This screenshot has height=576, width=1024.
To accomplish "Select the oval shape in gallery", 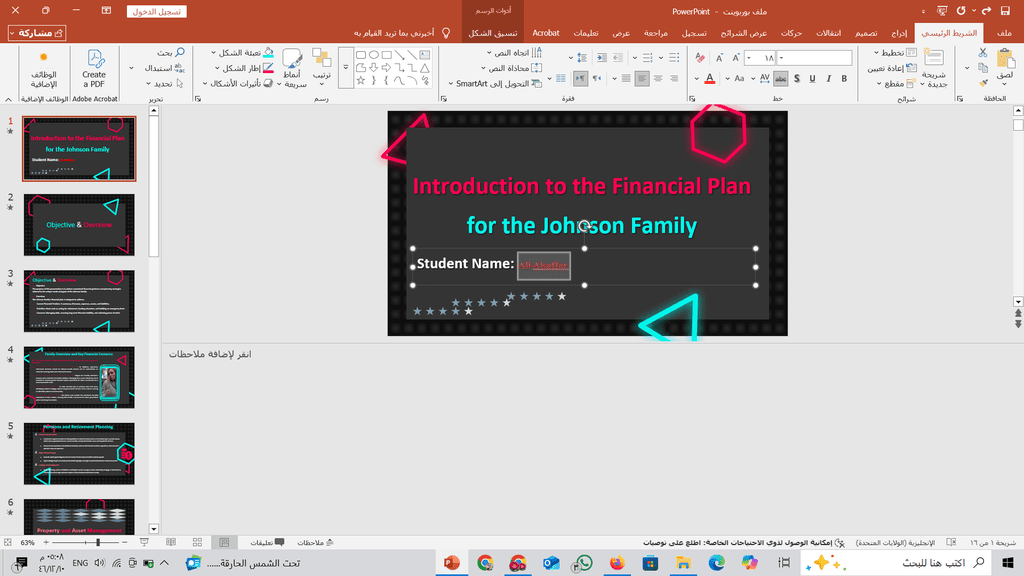I will [x=374, y=55].
